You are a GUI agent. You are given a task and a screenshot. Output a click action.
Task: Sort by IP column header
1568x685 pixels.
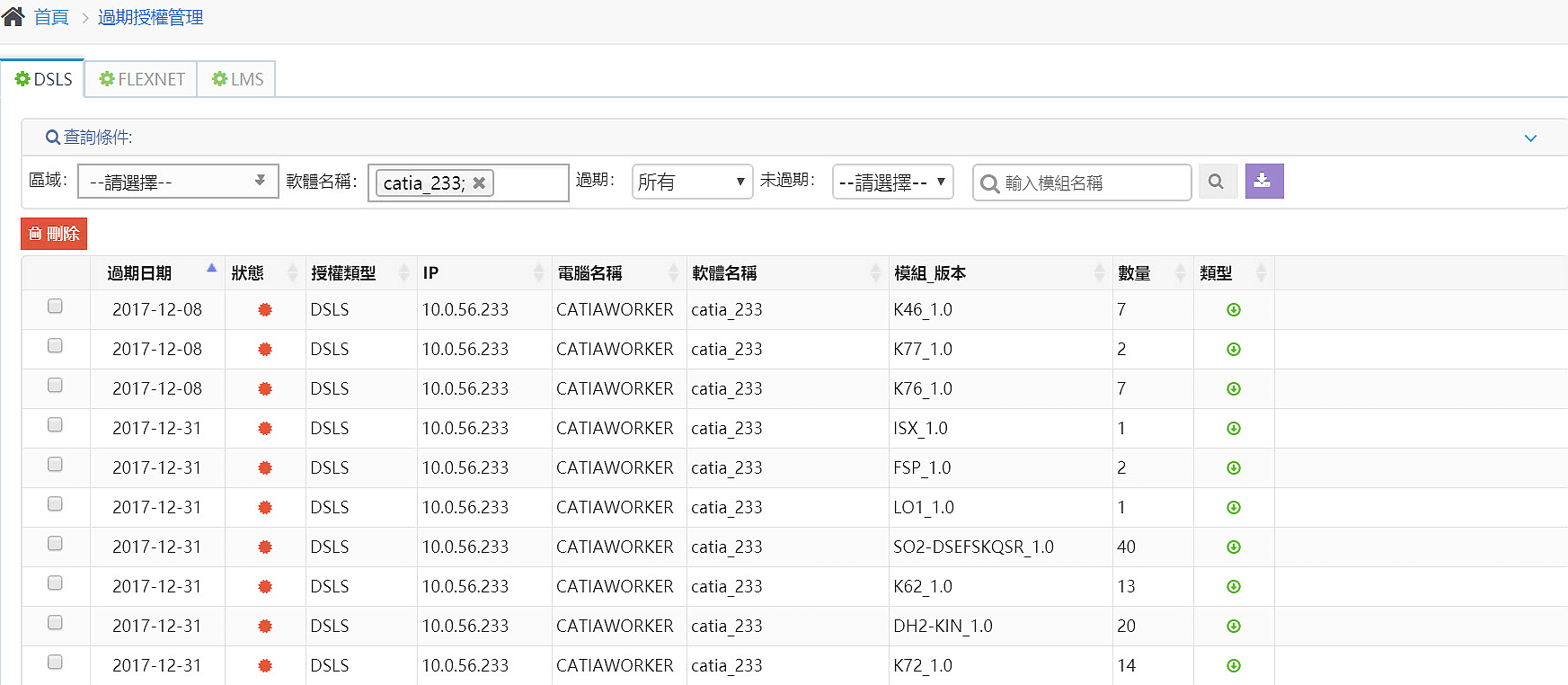click(x=484, y=272)
